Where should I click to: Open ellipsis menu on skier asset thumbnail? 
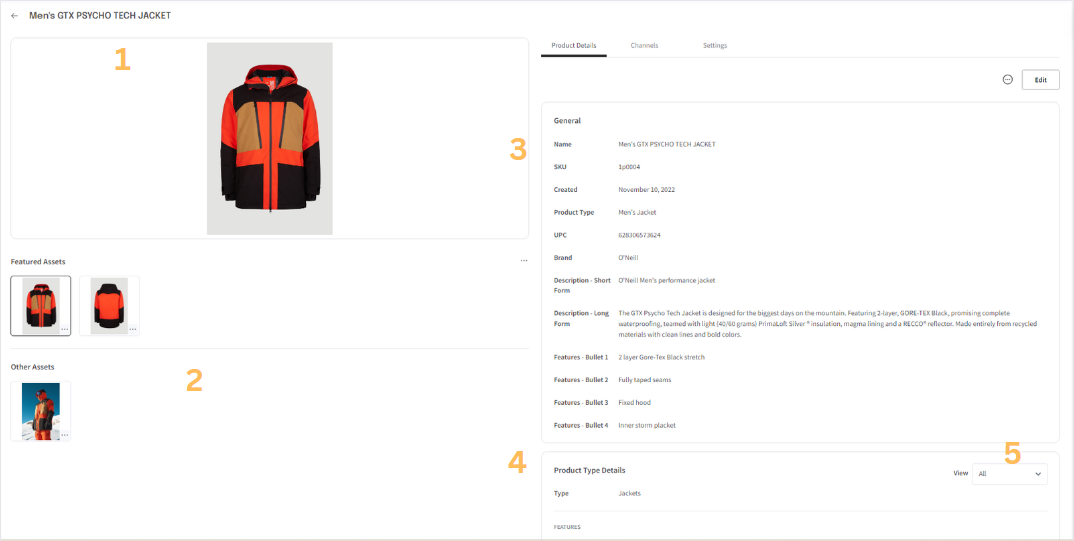click(x=64, y=435)
